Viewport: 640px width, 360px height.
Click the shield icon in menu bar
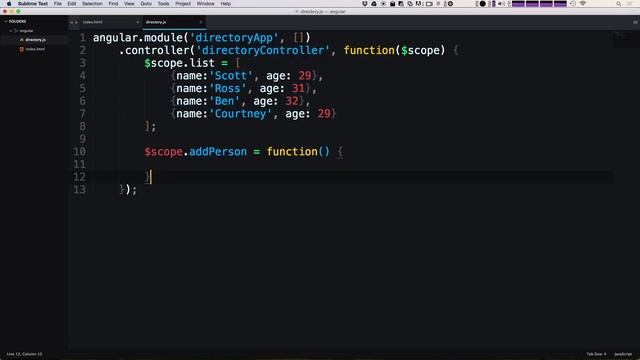pyautogui.click(x=364, y=4)
